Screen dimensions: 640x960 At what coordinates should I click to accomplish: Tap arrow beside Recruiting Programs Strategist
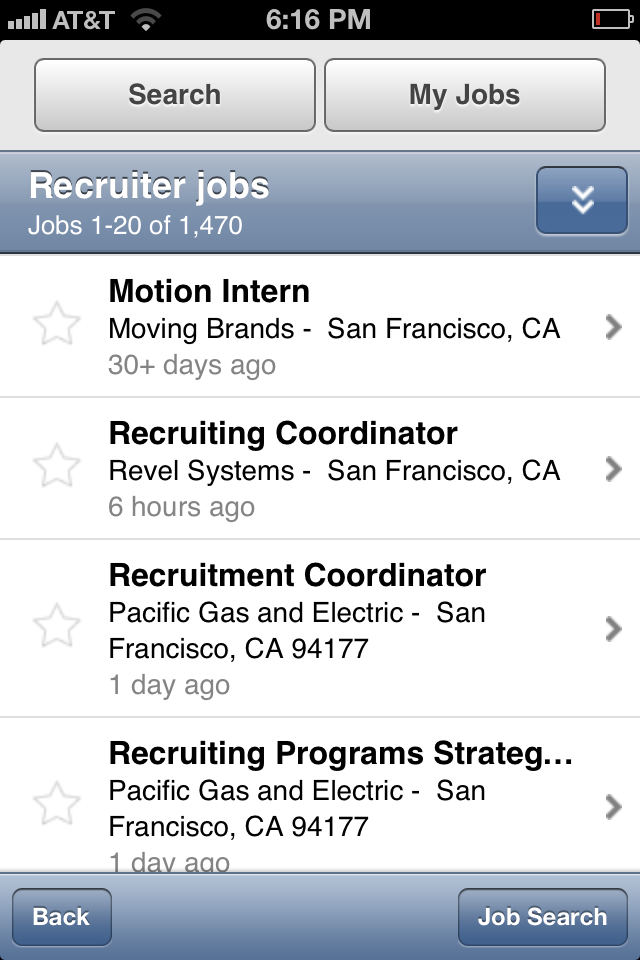(x=613, y=806)
